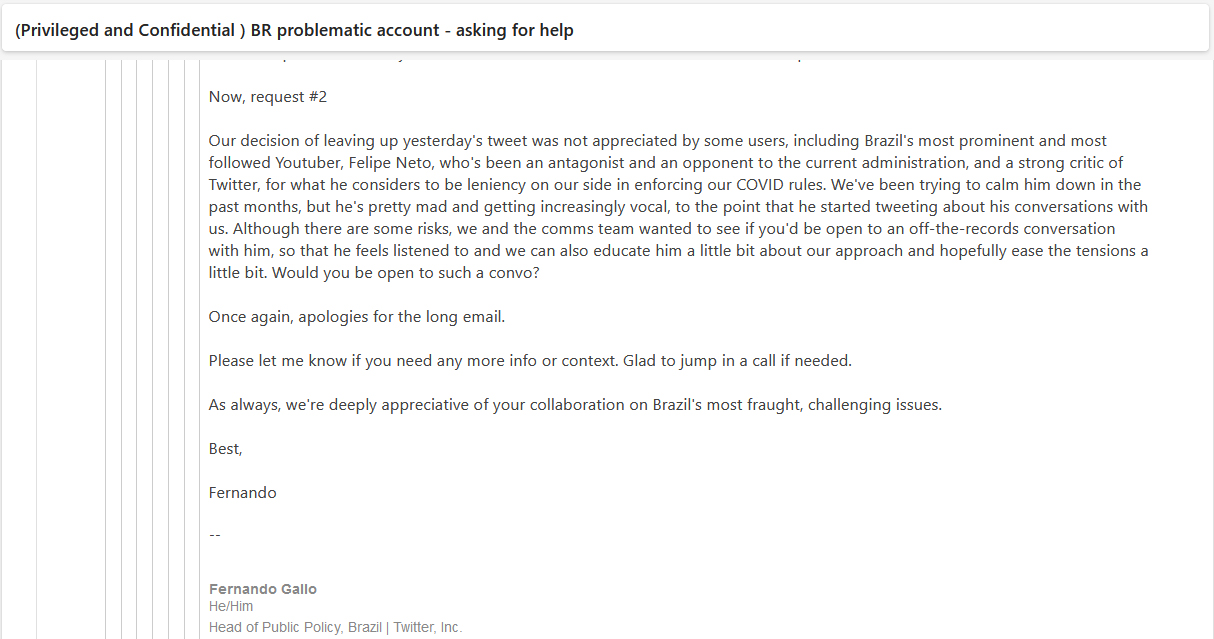Click "Glad to jump in a call if needed."

tap(737, 361)
